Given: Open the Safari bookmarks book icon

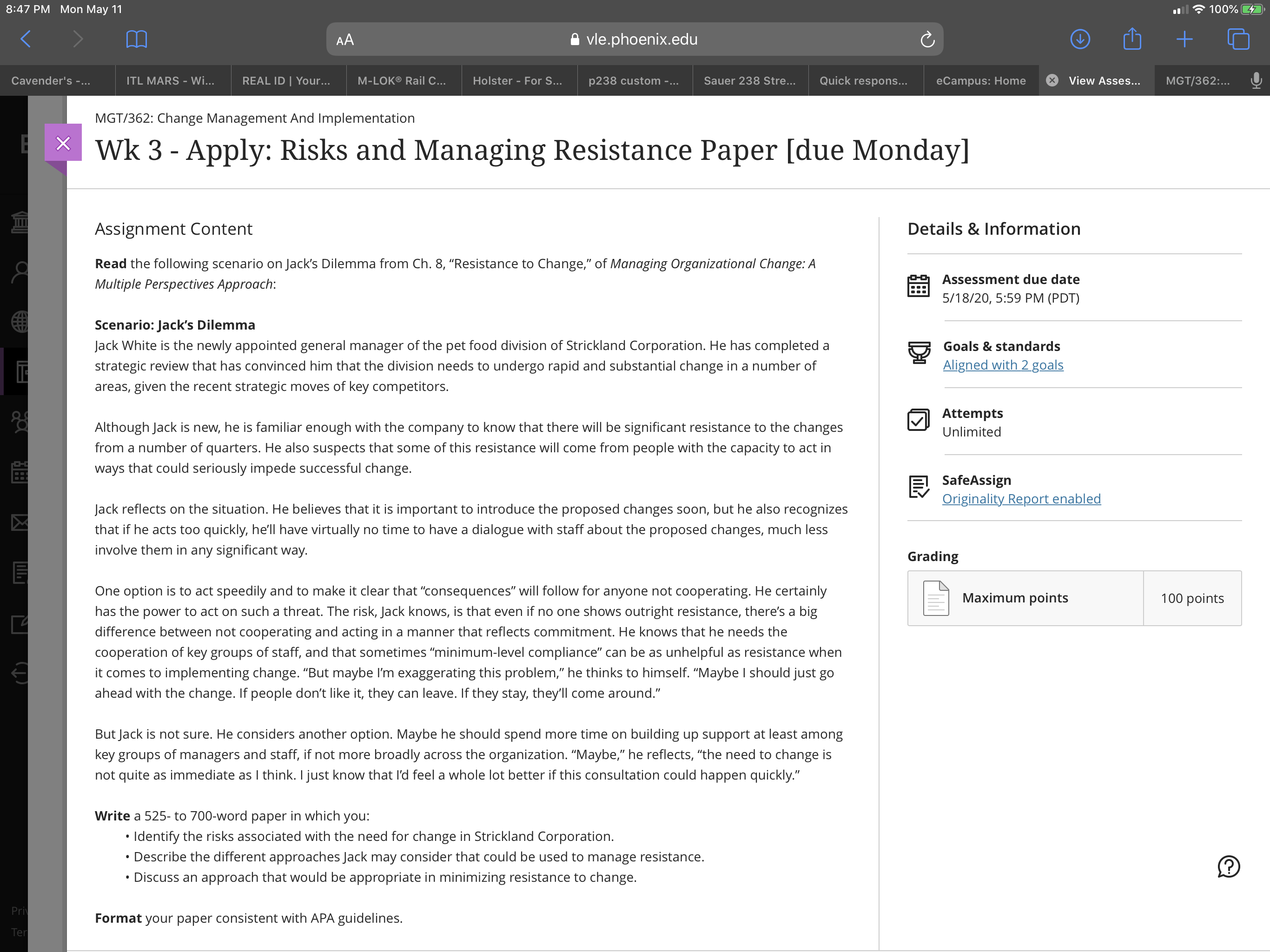Looking at the screenshot, I should tap(136, 40).
